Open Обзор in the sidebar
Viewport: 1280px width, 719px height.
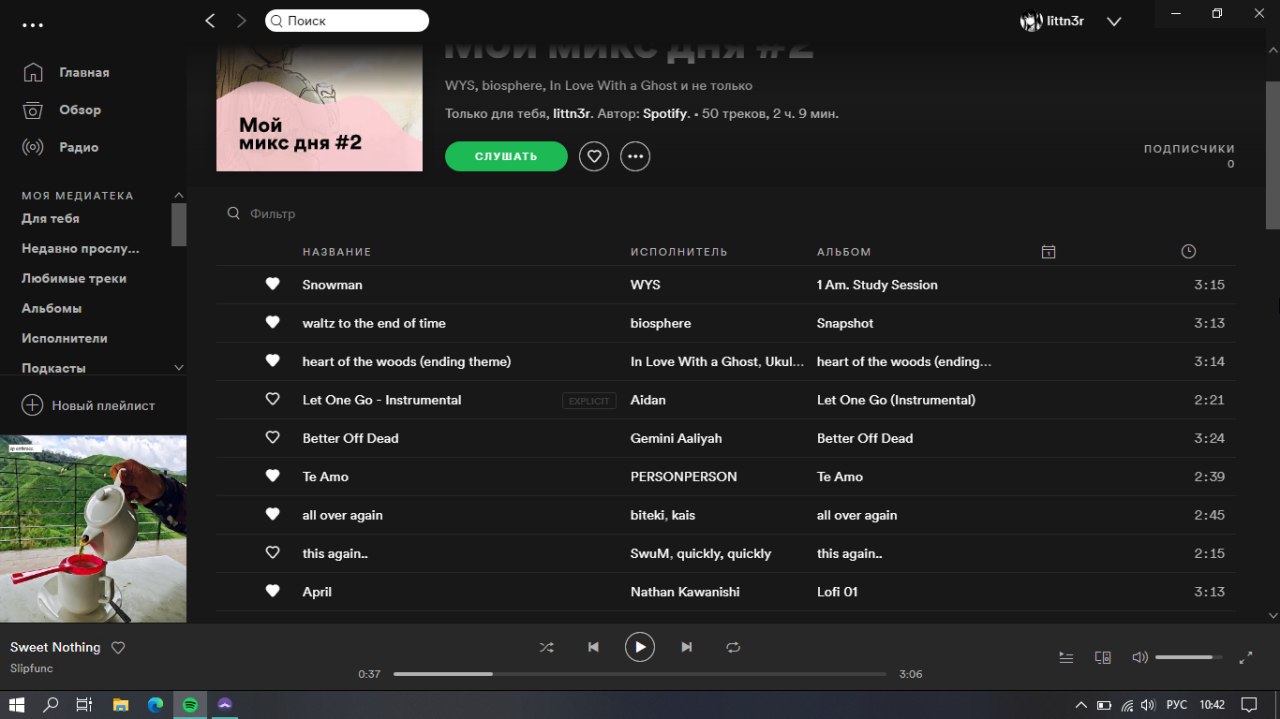click(x=80, y=110)
